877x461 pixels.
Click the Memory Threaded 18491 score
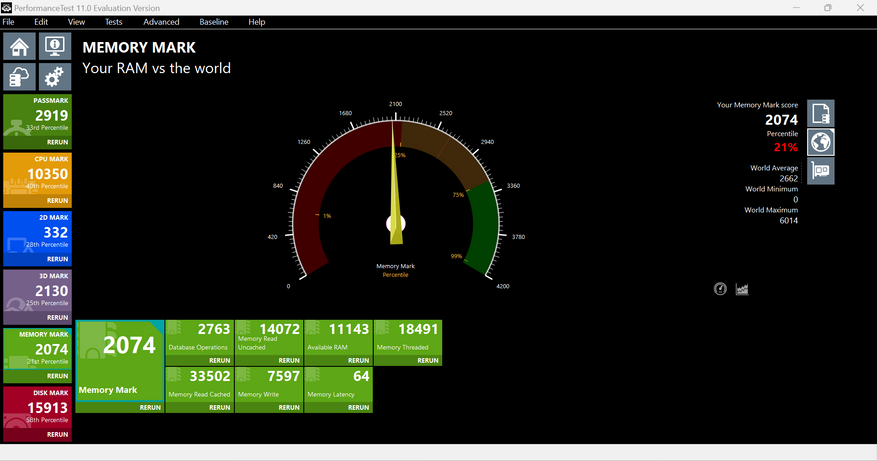418,329
